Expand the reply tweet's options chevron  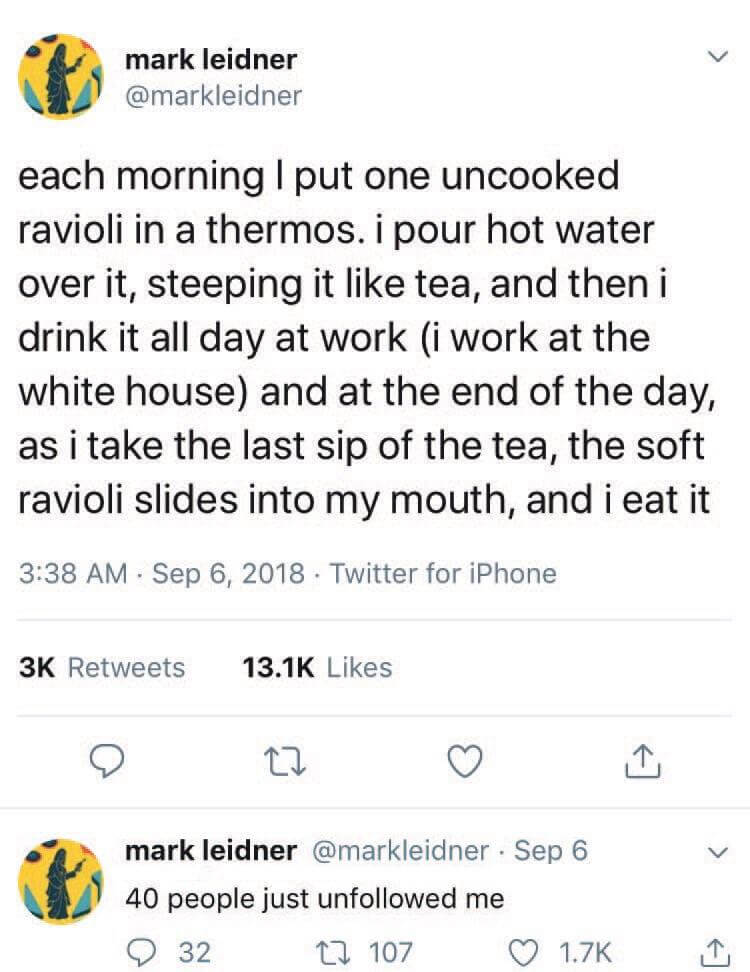click(713, 853)
